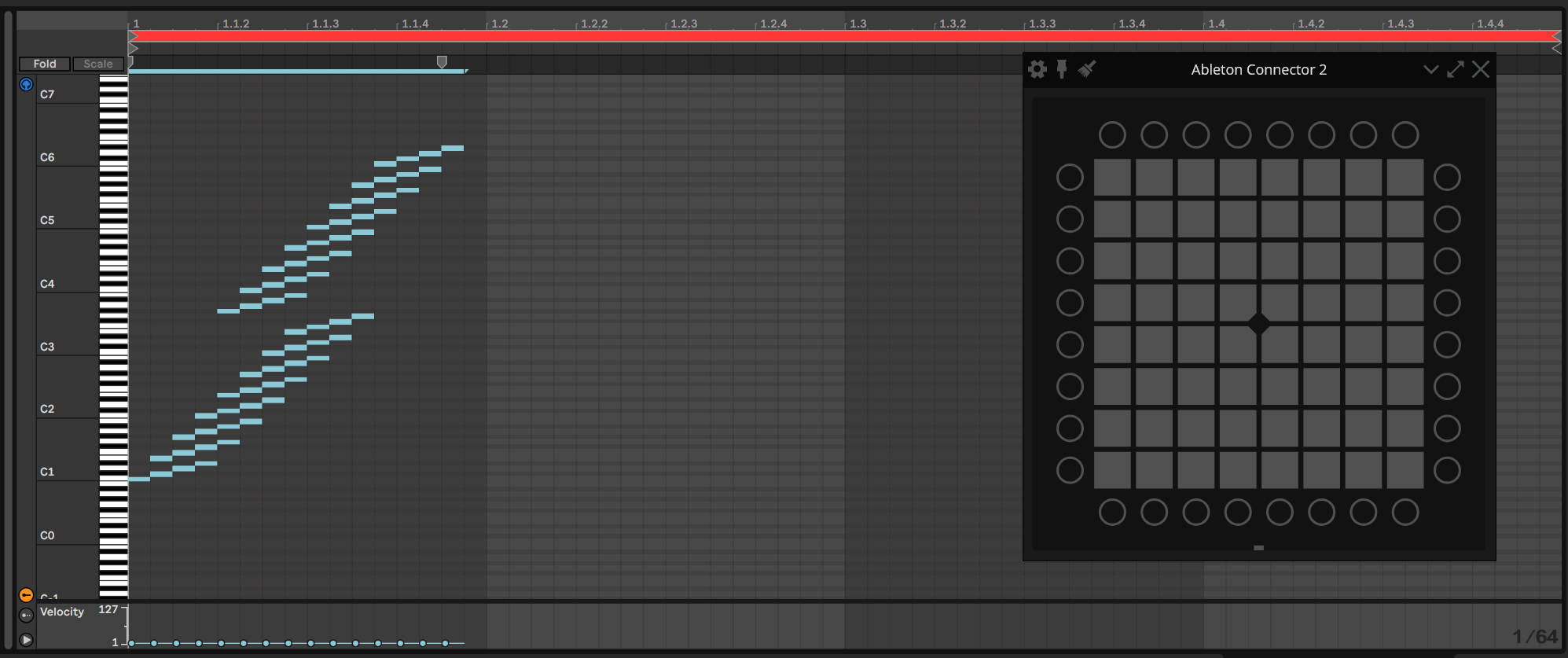Select the topmost note near C6

tap(453, 148)
